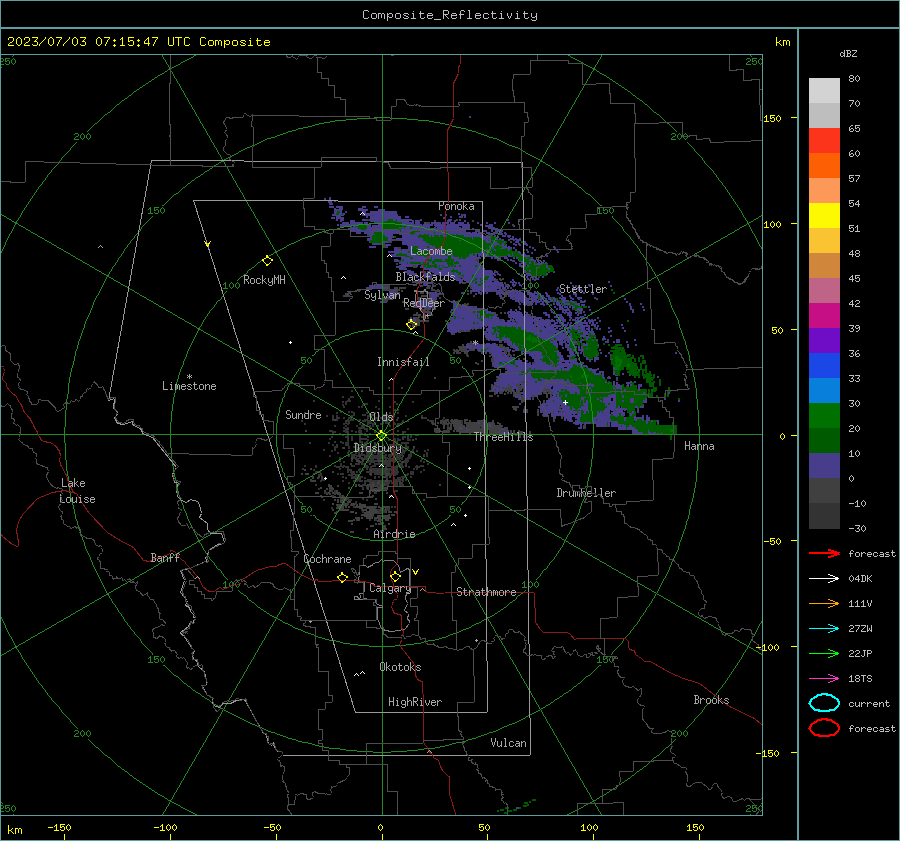Click the Composite_Reflectivity title
The width and height of the screenshot is (900, 841).
(x=450, y=15)
